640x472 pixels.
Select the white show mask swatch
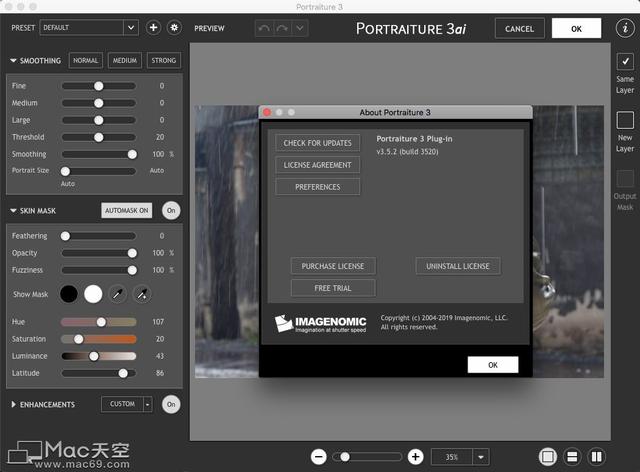93,294
